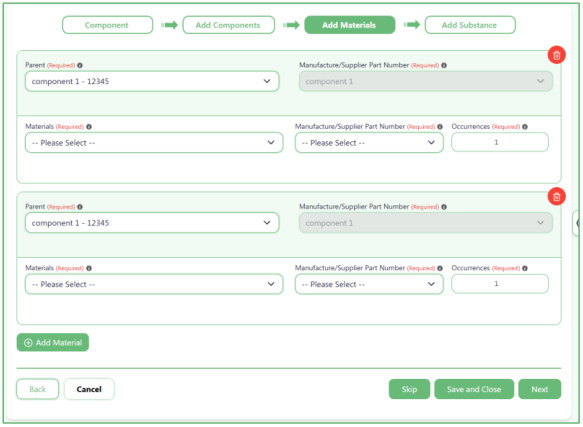This screenshot has width=583, height=427.
Task: Info icon beside second material's part number
Action: [440, 268]
